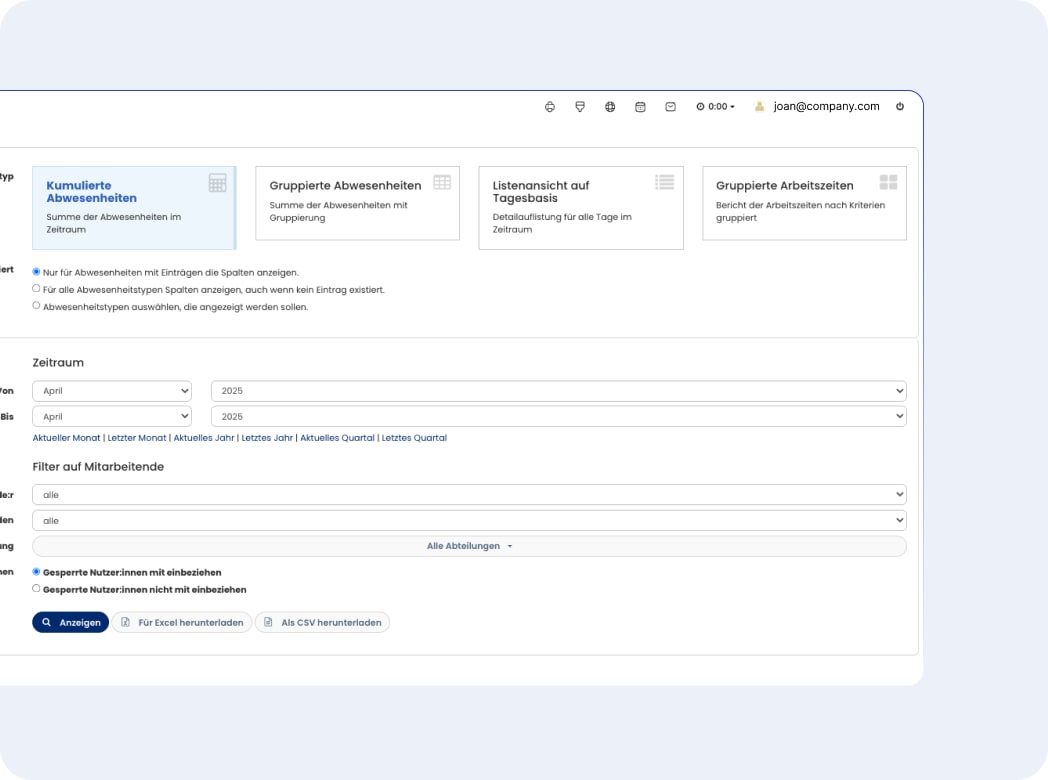Click the funnel icon in the top bar
This screenshot has height=780, width=1048.
[580, 107]
